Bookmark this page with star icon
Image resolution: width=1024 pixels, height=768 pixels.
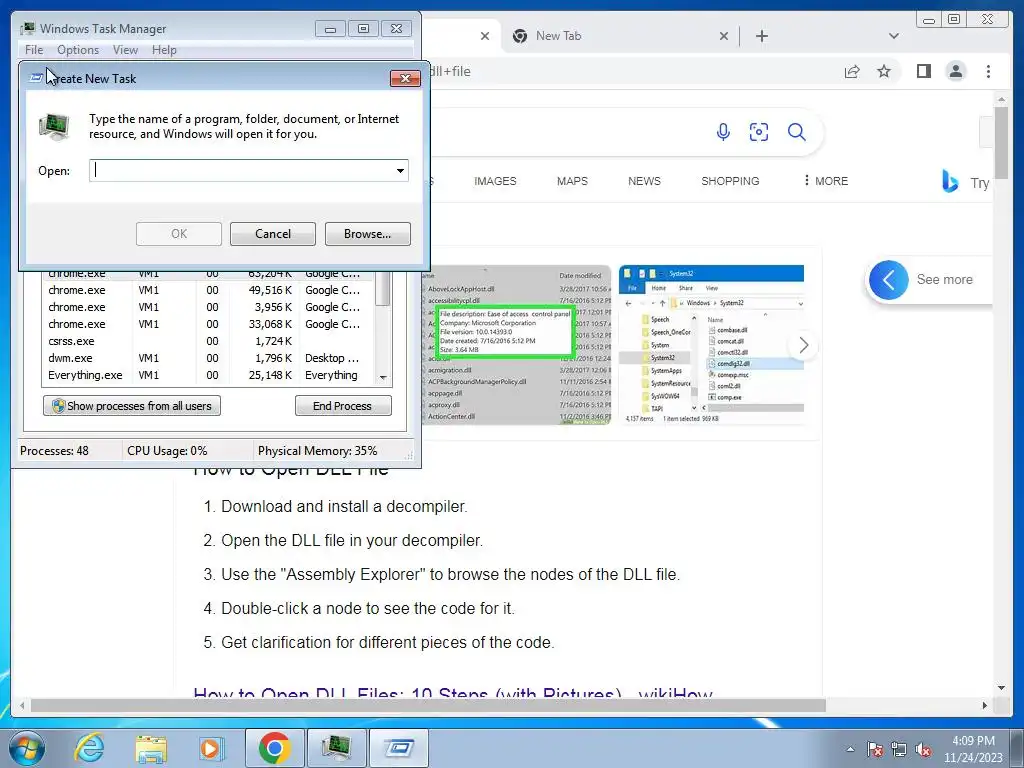(x=884, y=71)
